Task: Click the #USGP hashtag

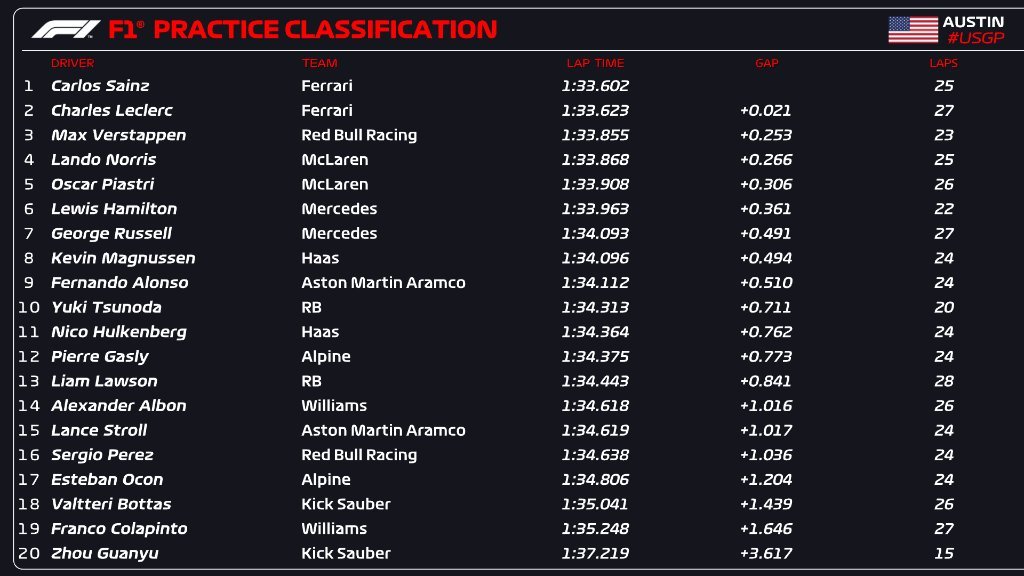Action: pos(973,39)
